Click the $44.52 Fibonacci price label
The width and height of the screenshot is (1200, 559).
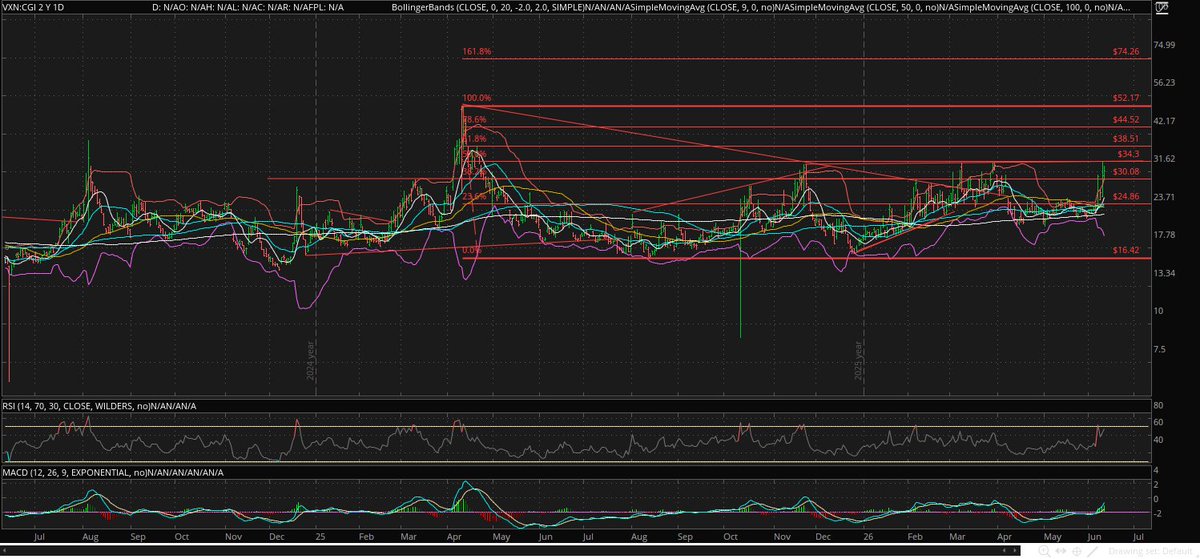pos(1127,119)
